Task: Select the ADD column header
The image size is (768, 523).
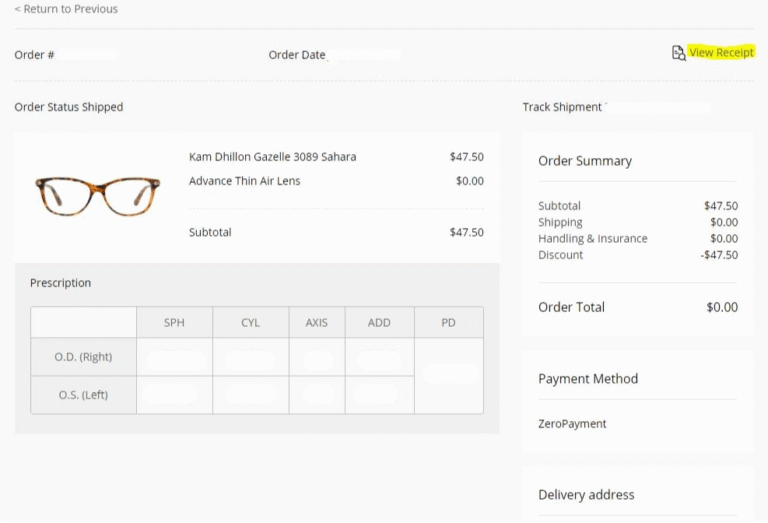Action: 380,323
